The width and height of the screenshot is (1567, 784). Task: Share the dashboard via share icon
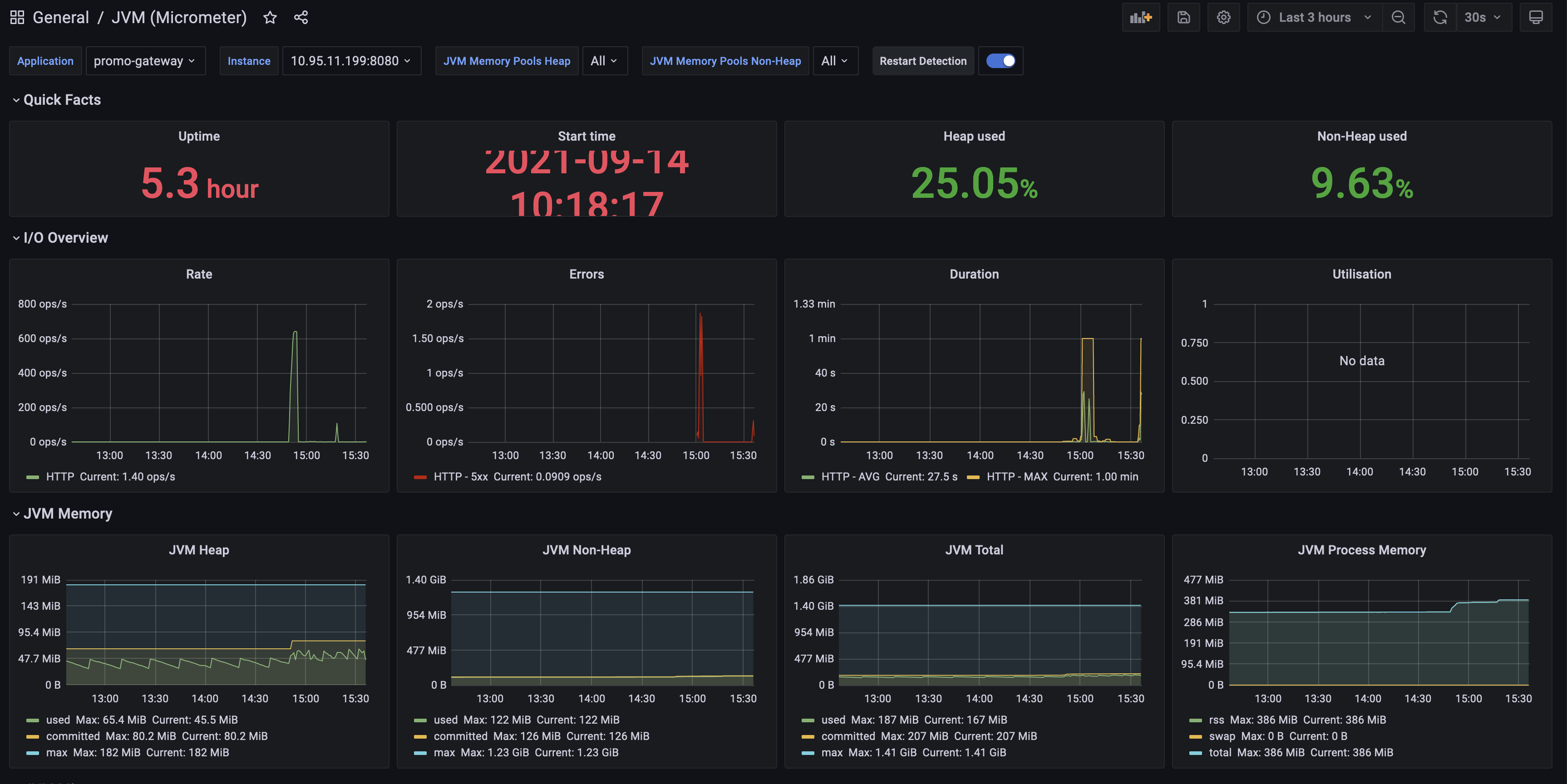pyautogui.click(x=301, y=17)
